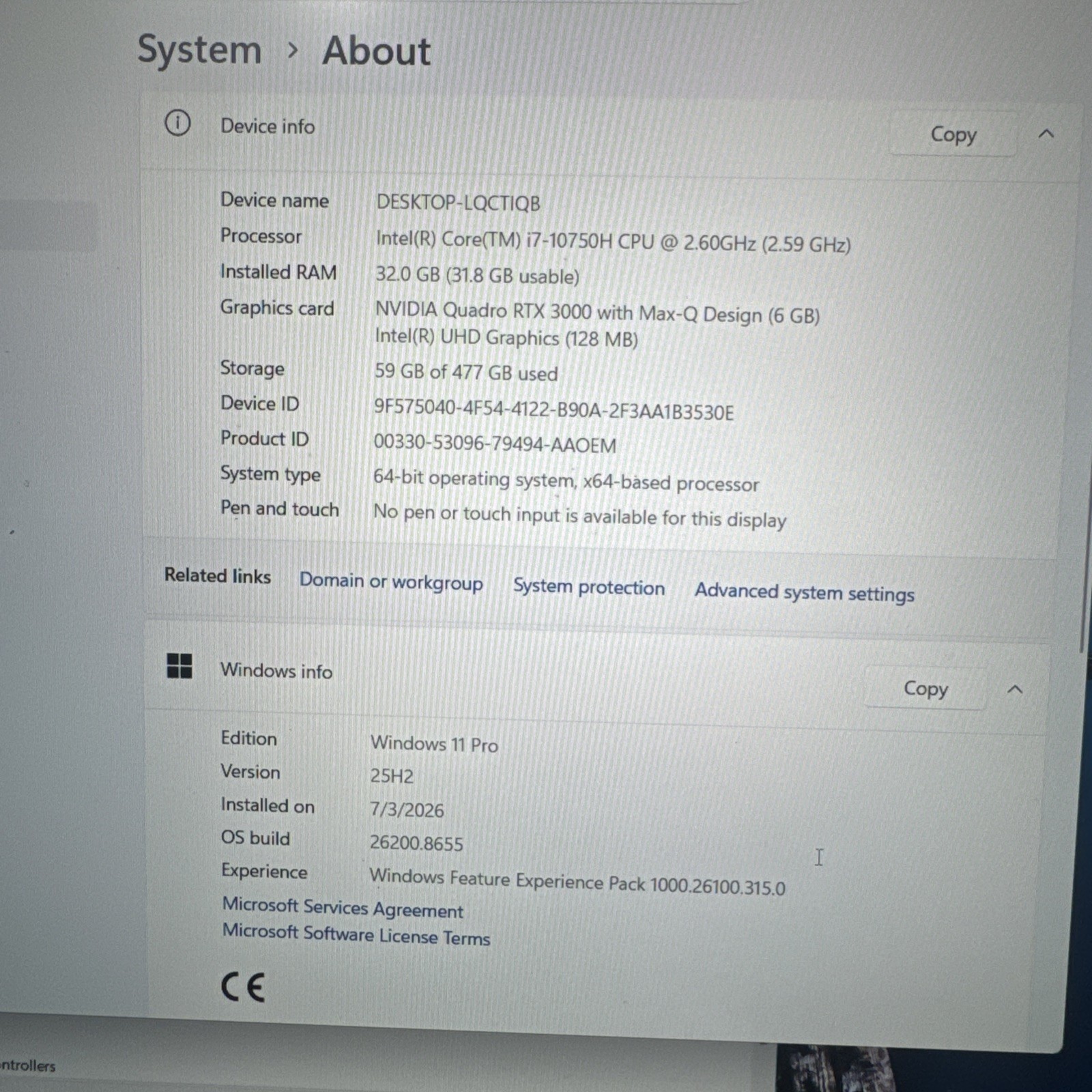
Task: Click the OS build value 26200.8655
Action: (416, 843)
